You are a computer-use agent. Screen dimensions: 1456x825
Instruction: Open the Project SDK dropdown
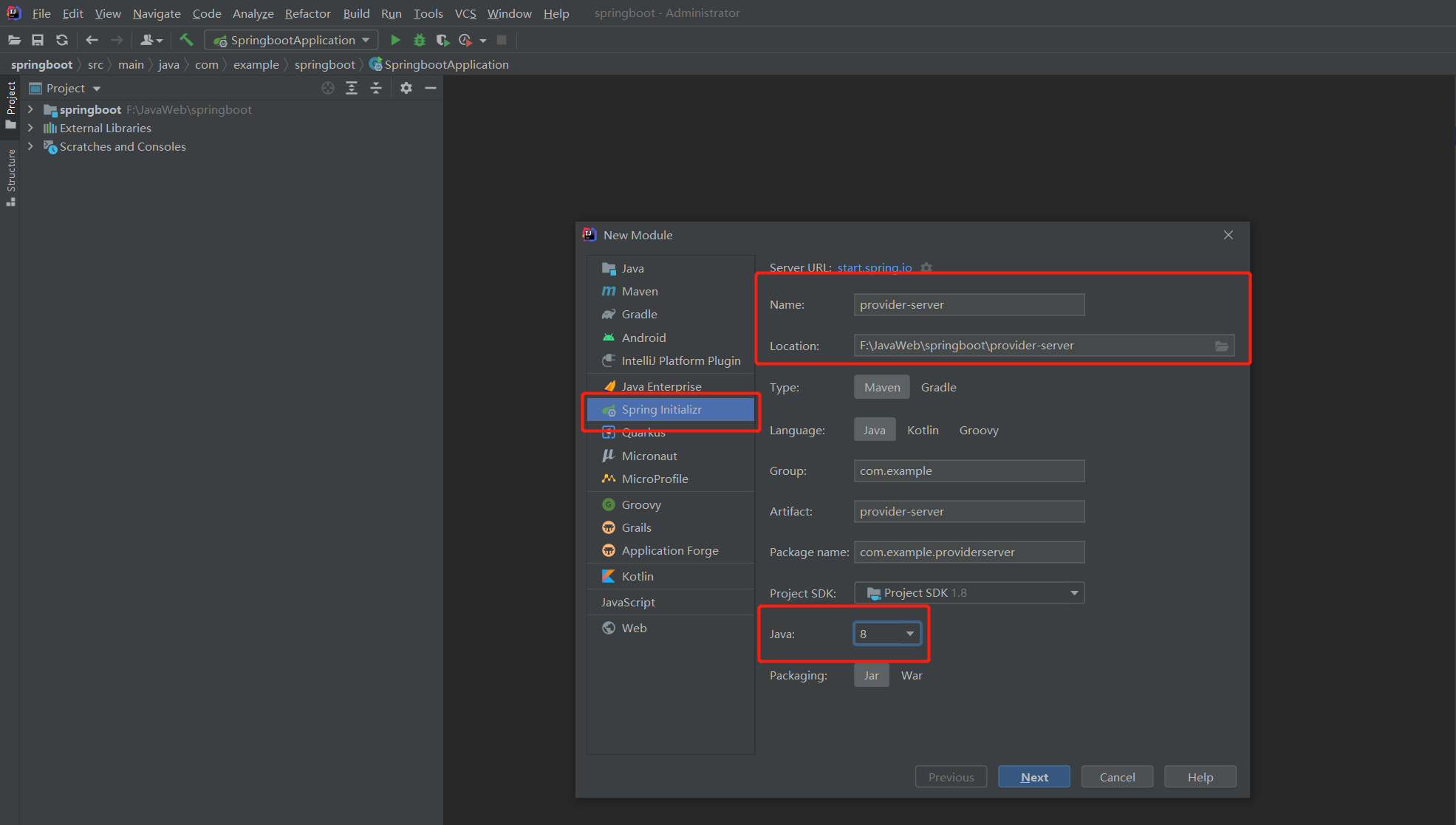pyautogui.click(x=969, y=593)
